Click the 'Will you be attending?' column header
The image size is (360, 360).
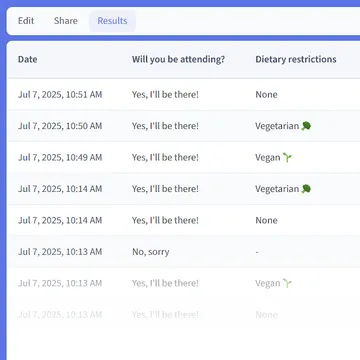[178, 59]
